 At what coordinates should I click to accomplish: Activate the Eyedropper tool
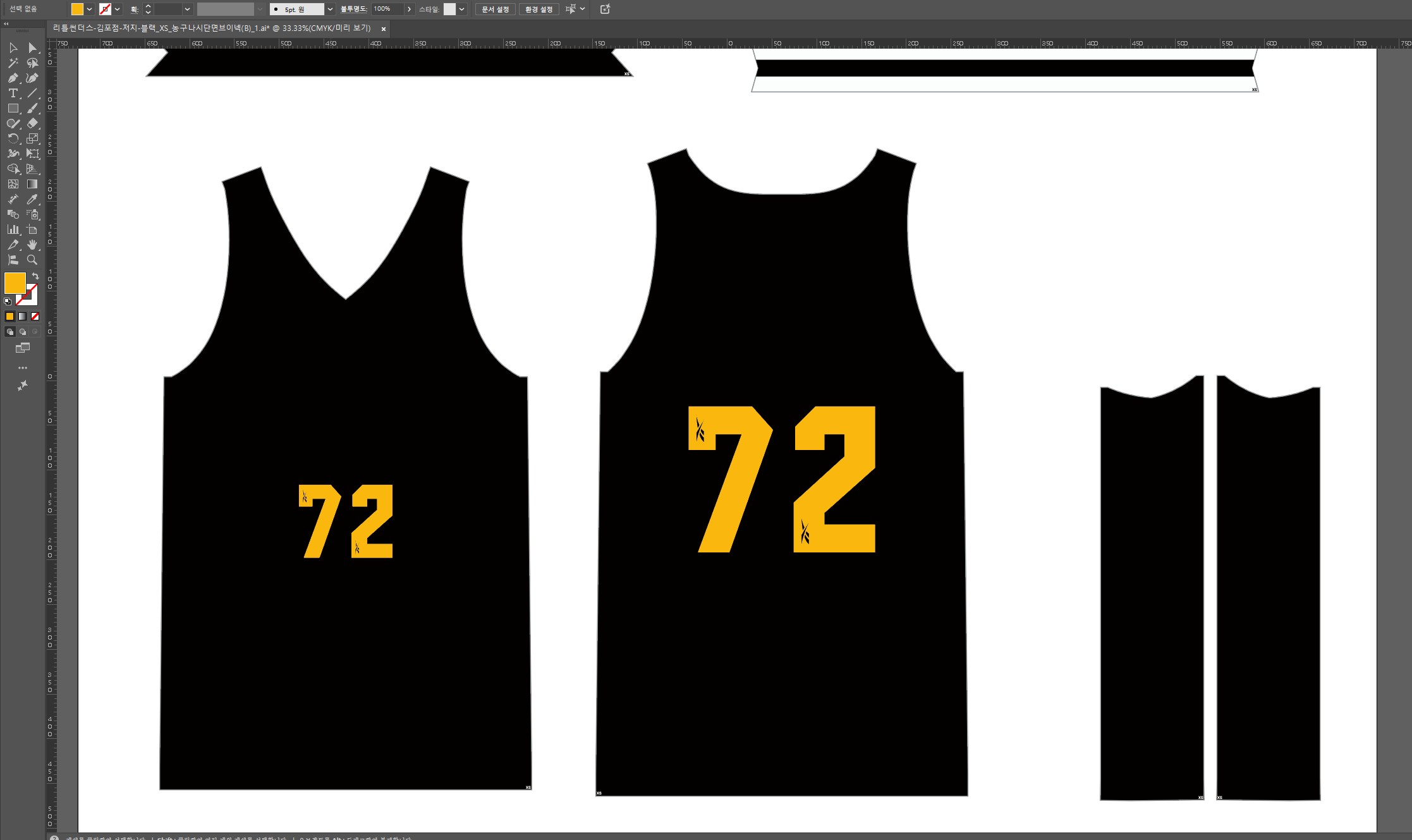[x=32, y=200]
